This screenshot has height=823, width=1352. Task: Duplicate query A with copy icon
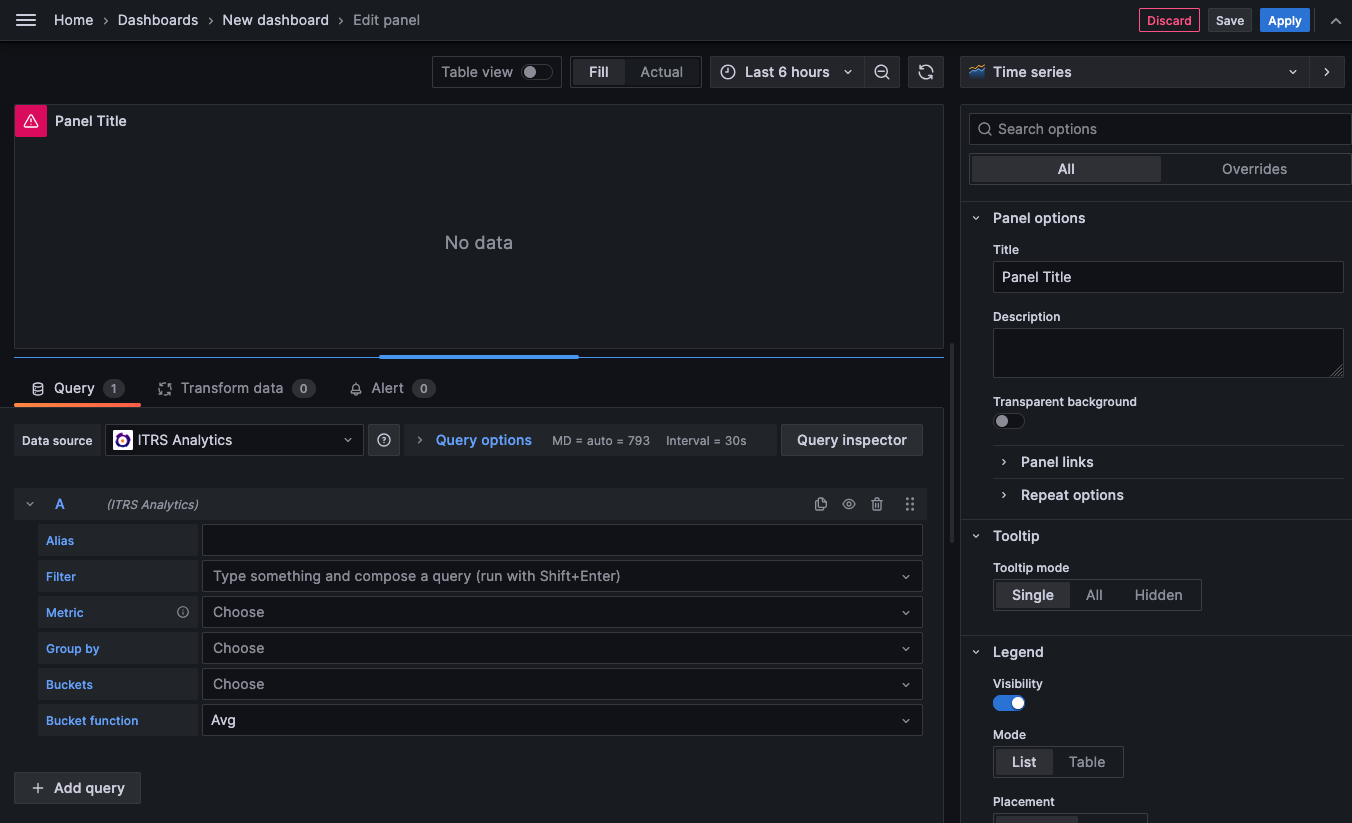pos(821,504)
